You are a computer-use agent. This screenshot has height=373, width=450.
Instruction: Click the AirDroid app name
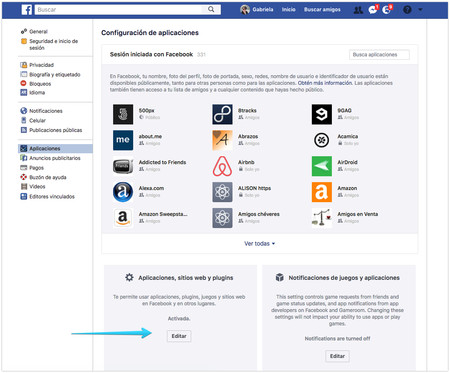point(347,162)
